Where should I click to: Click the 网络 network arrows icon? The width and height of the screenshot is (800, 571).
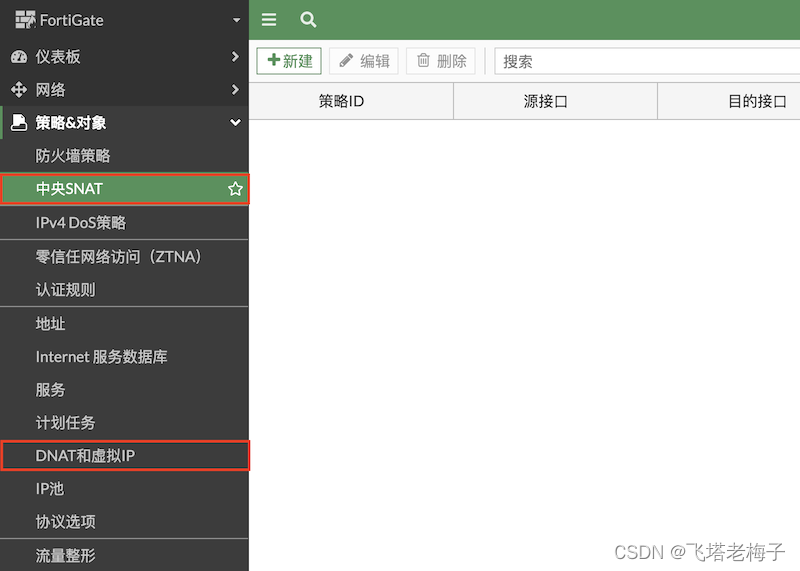(19, 90)
